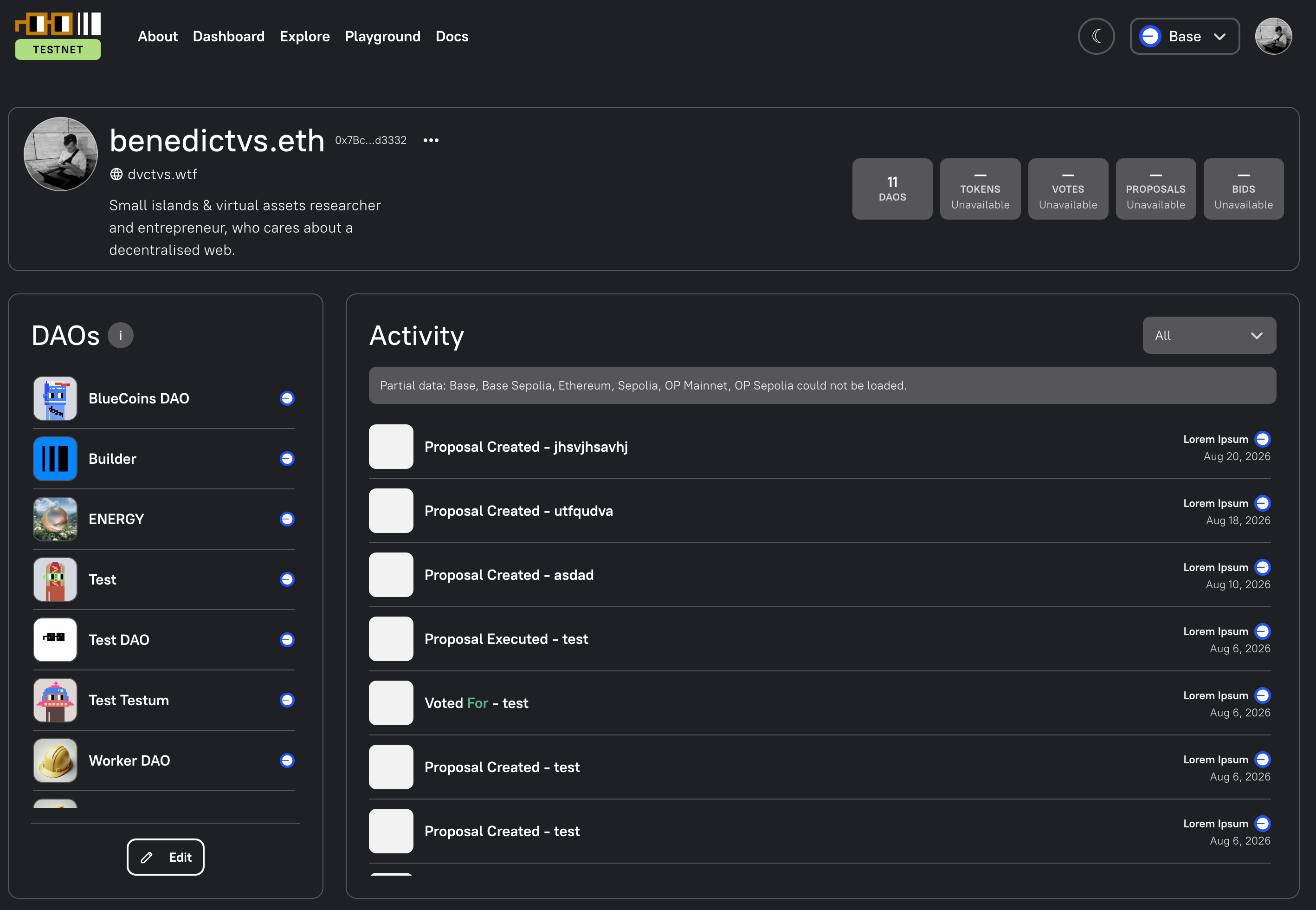Click the Tokens Unavailable stat card
Image resolution: width=1316 pixels, height=910 pixels.
980,188
